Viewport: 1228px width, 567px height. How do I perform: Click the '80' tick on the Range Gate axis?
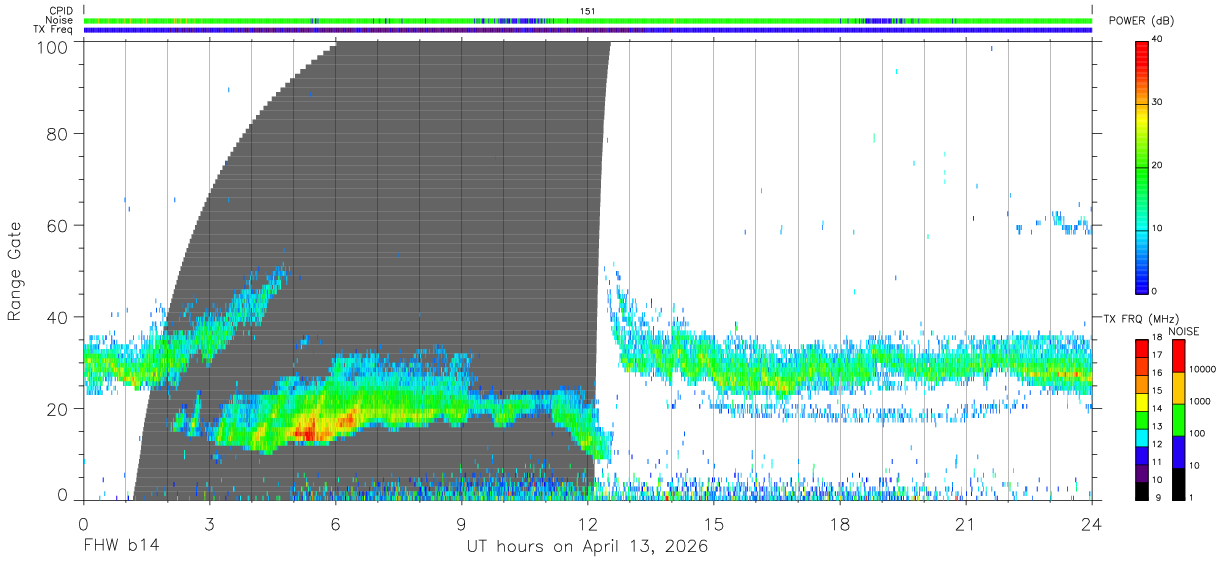click(56, 133)
